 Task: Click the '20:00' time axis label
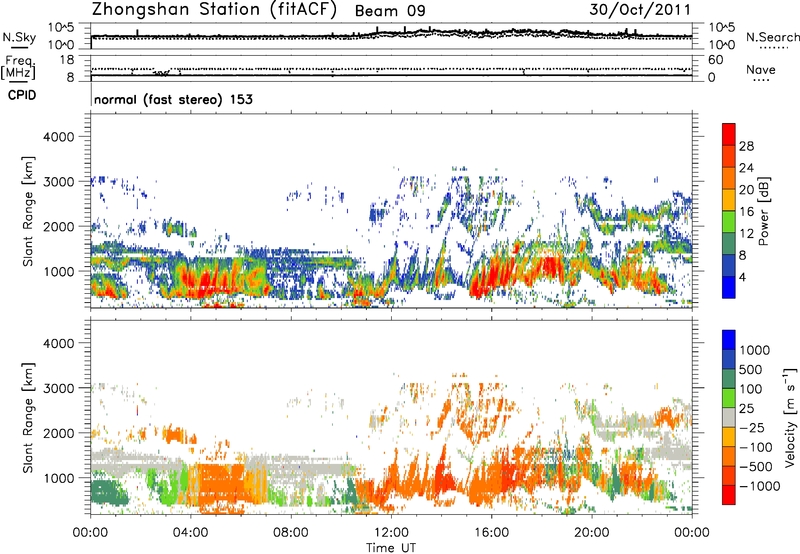[x=592, y=532]
